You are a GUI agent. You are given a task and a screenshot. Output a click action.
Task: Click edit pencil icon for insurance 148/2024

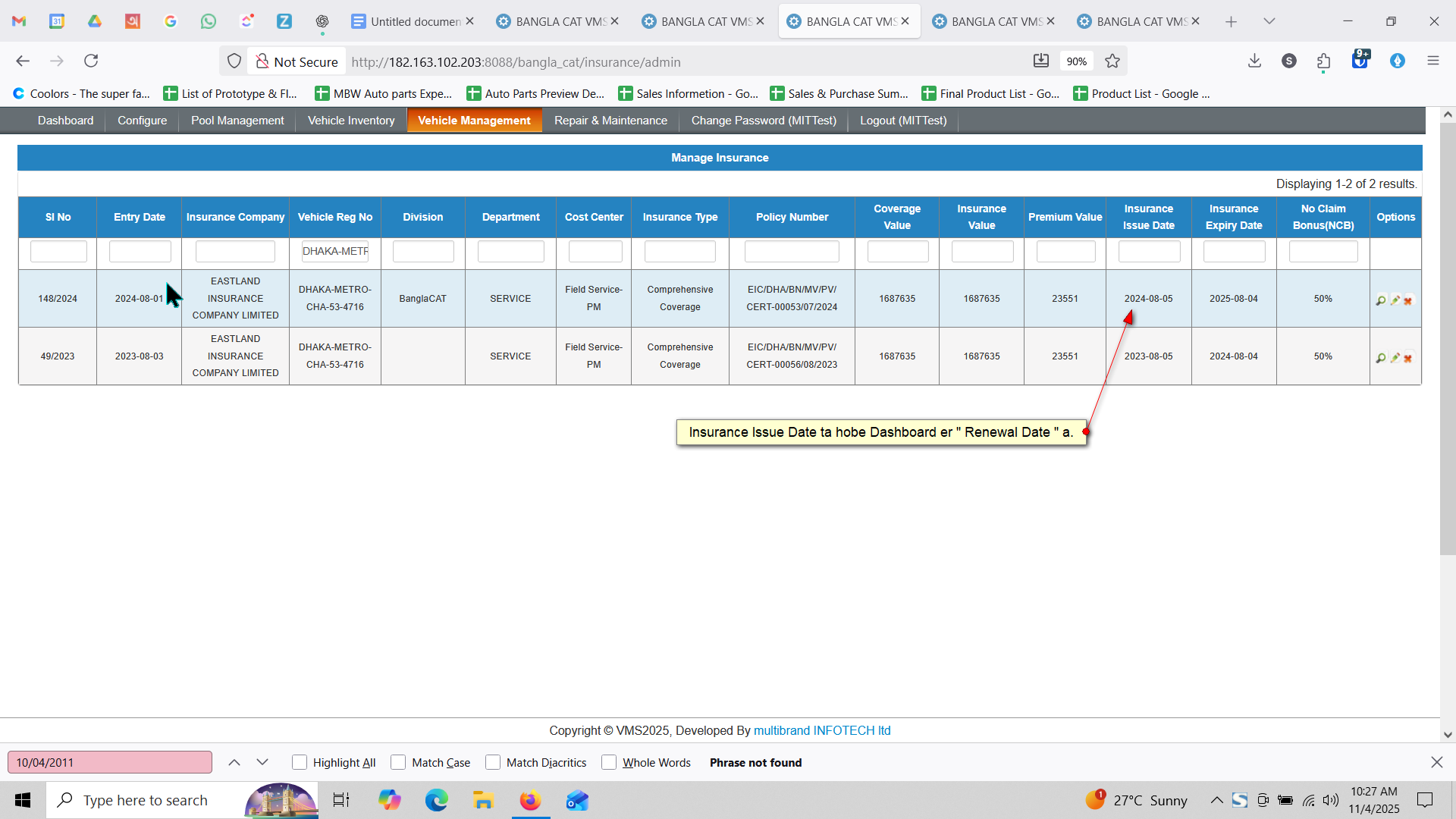coord(1395,301)
